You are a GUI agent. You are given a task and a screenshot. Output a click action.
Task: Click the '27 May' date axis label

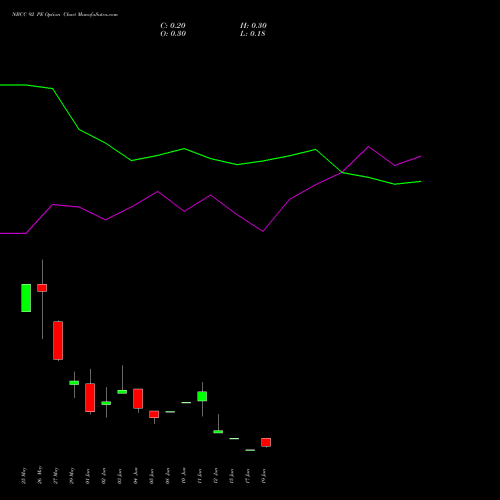tap(56, 475)
